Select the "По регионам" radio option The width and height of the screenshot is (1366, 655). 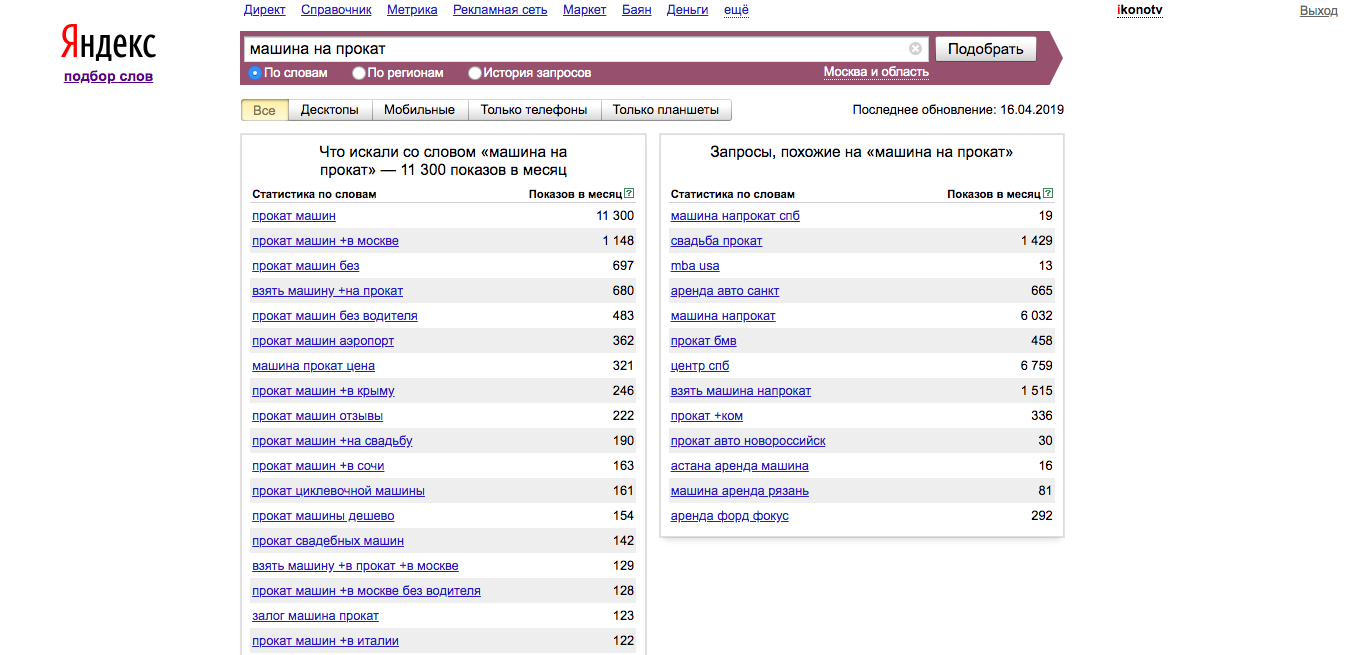point(359,73)
